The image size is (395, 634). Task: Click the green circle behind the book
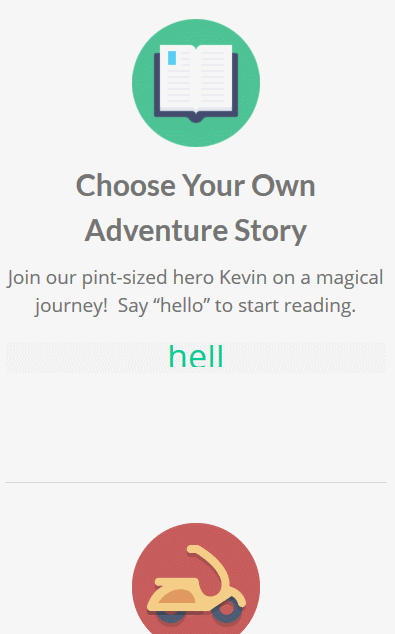[196, 83]
